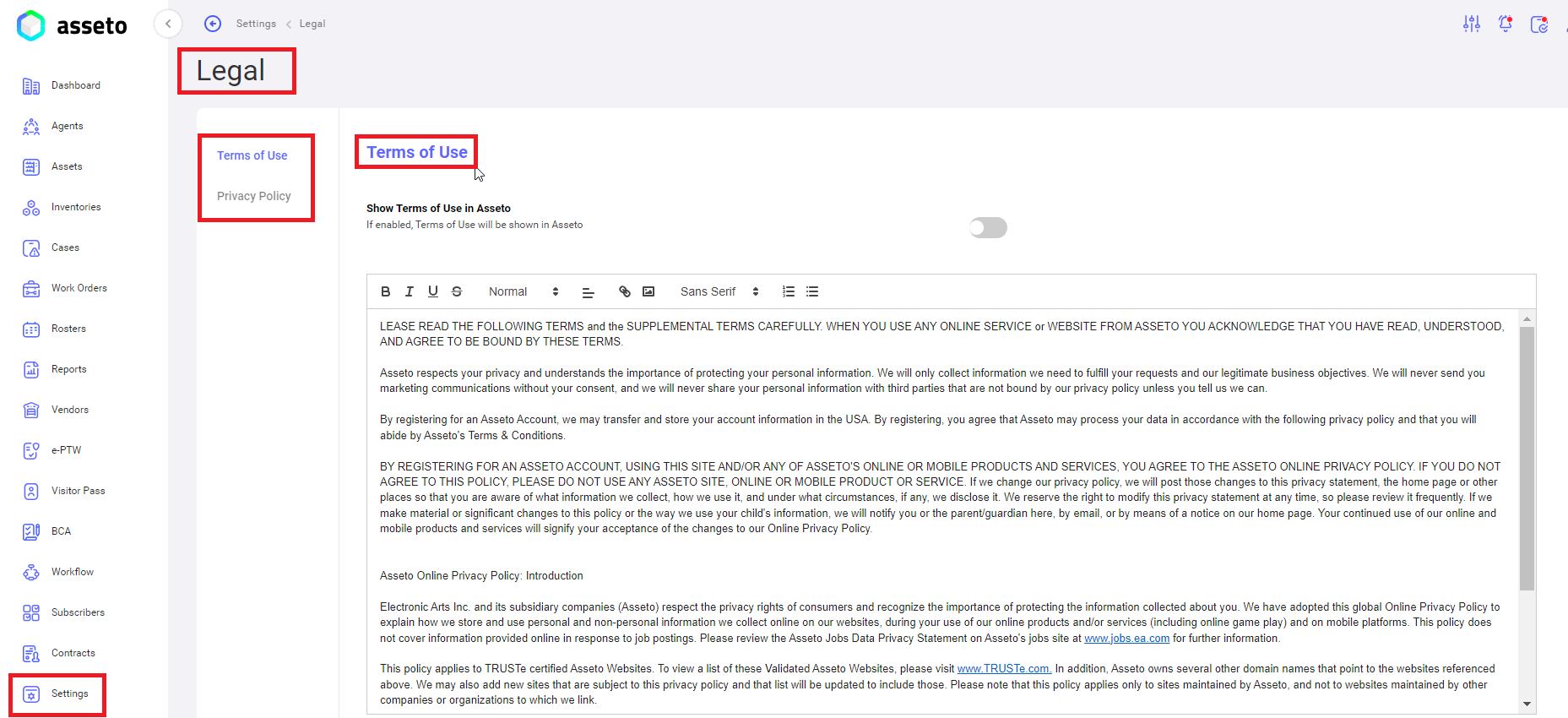Open the Visitor Pass sidebar icon
1568x718 pixels.
click(x=31, y=492)
